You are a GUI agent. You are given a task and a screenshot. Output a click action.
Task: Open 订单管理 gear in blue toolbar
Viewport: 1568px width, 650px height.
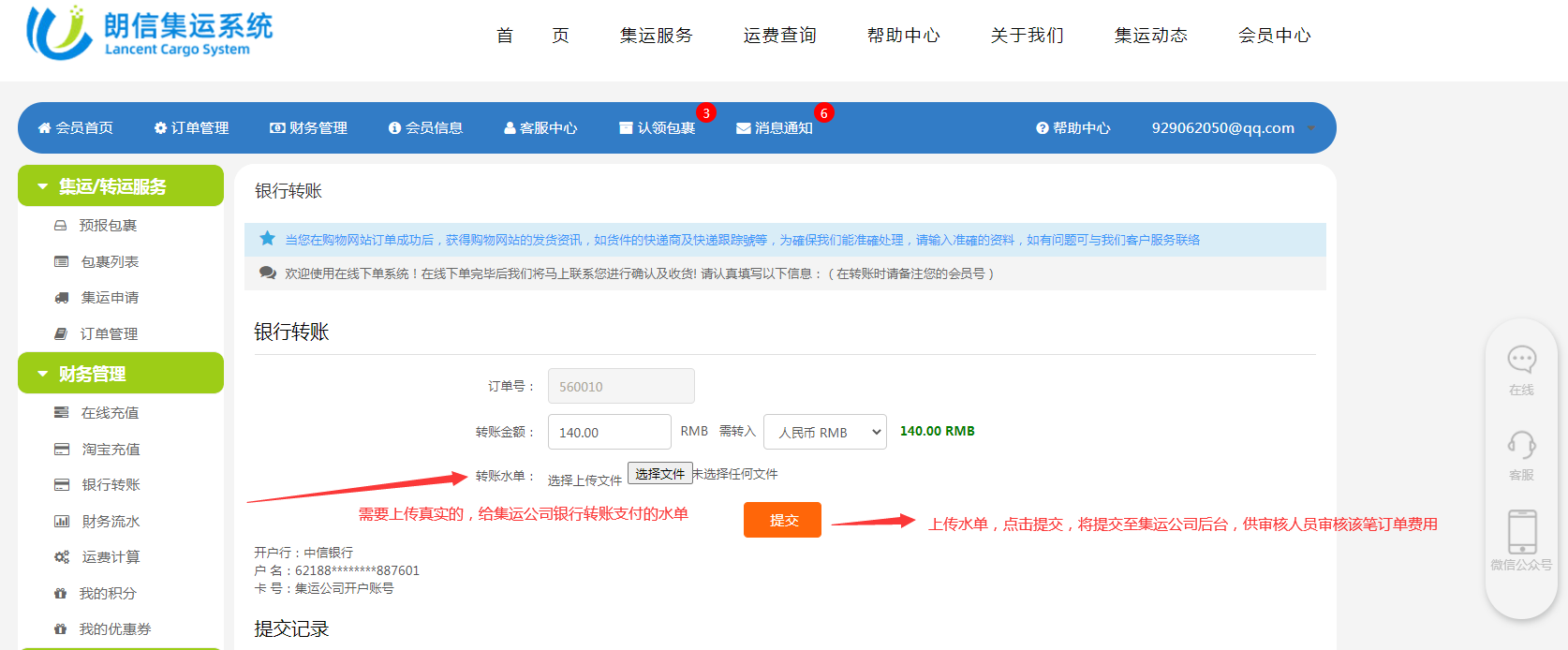coord(160,128)
